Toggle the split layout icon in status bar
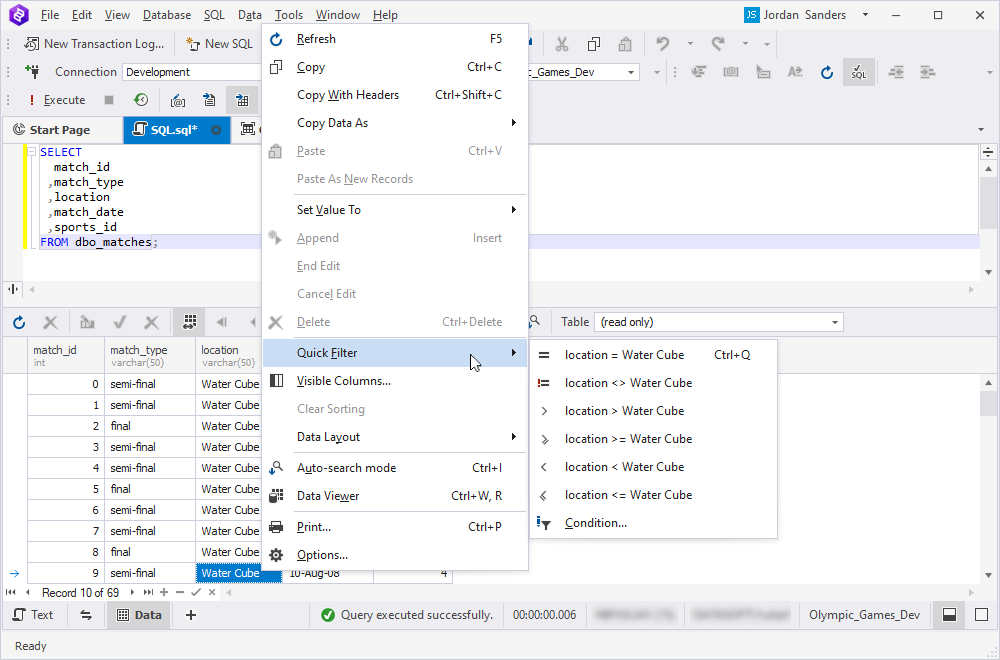 click(x=949, y=615)
